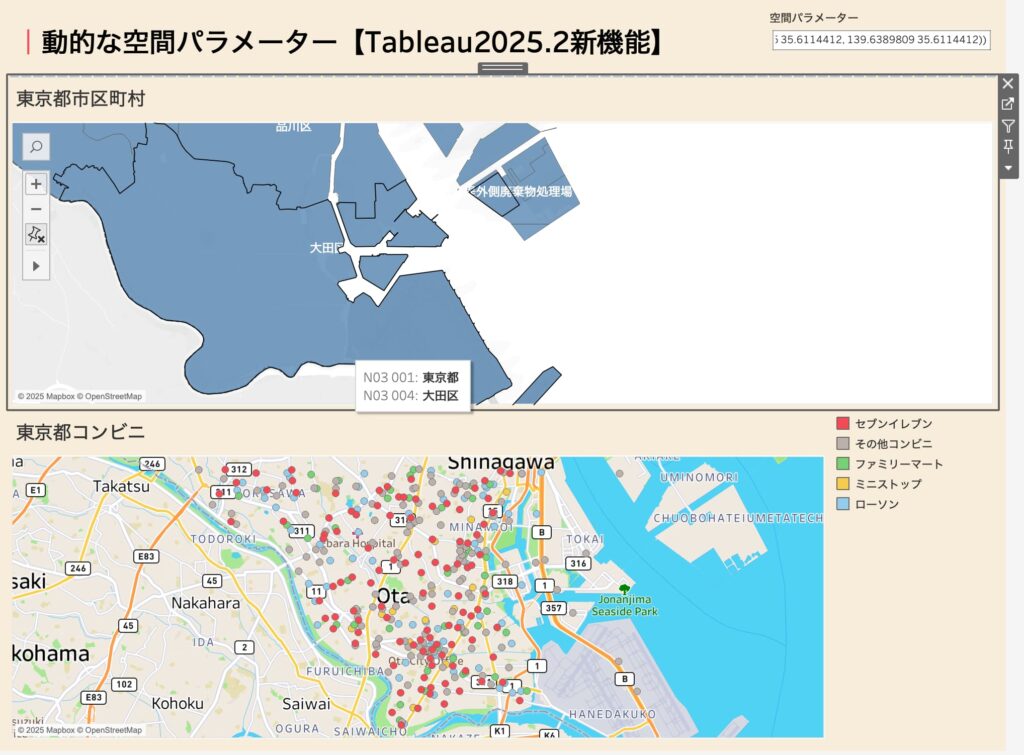
Task: Click the ファミリーマート legend label
Action: (x=898, y=464)
